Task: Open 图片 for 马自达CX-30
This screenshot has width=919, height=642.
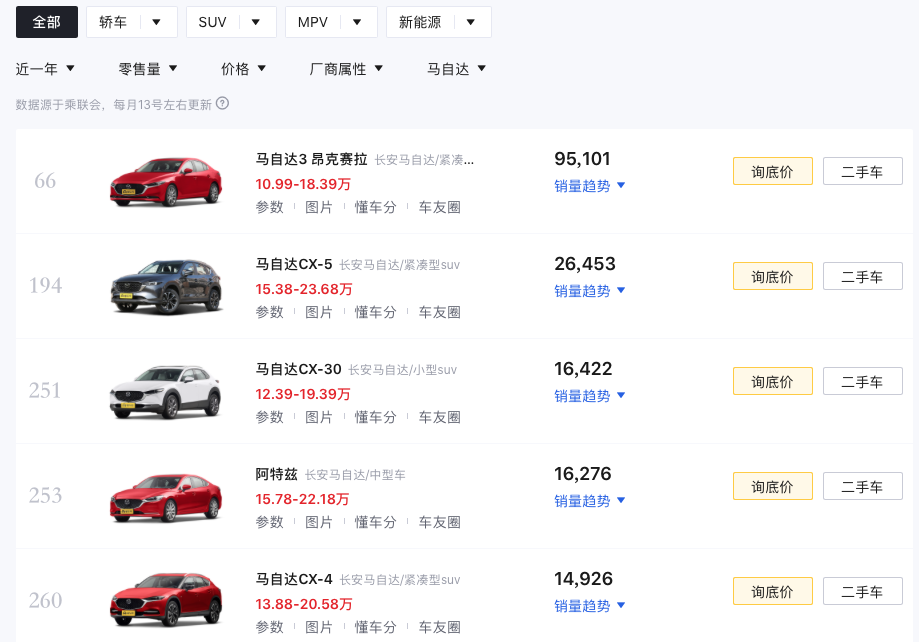Action: (x=319, y=417)
